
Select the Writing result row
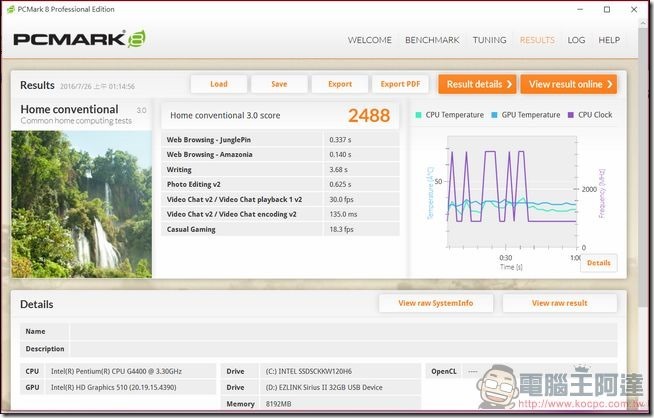(280, 169)
